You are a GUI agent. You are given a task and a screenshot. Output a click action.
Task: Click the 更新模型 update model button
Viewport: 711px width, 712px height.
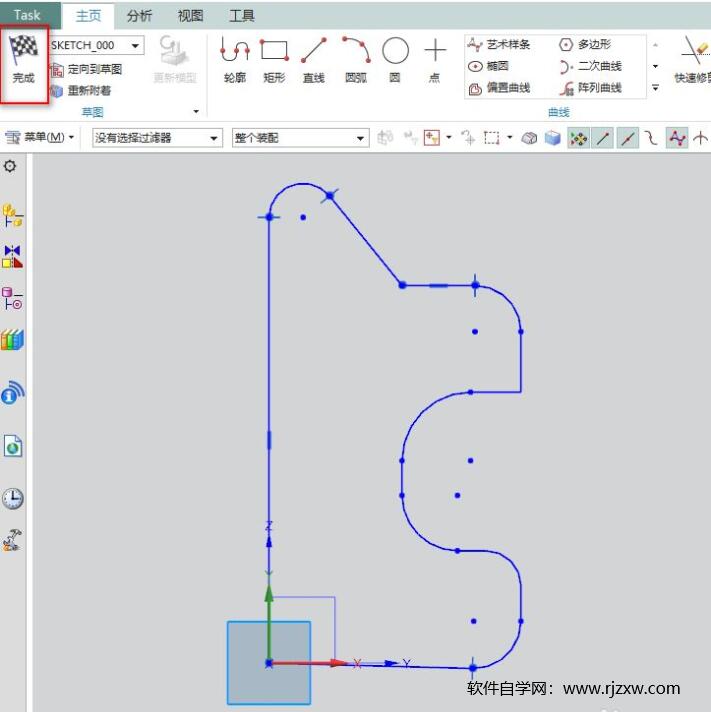click(175, 59)
